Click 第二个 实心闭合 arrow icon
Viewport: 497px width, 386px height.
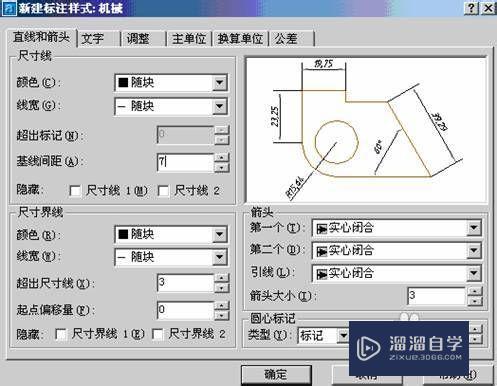[321, 251]
